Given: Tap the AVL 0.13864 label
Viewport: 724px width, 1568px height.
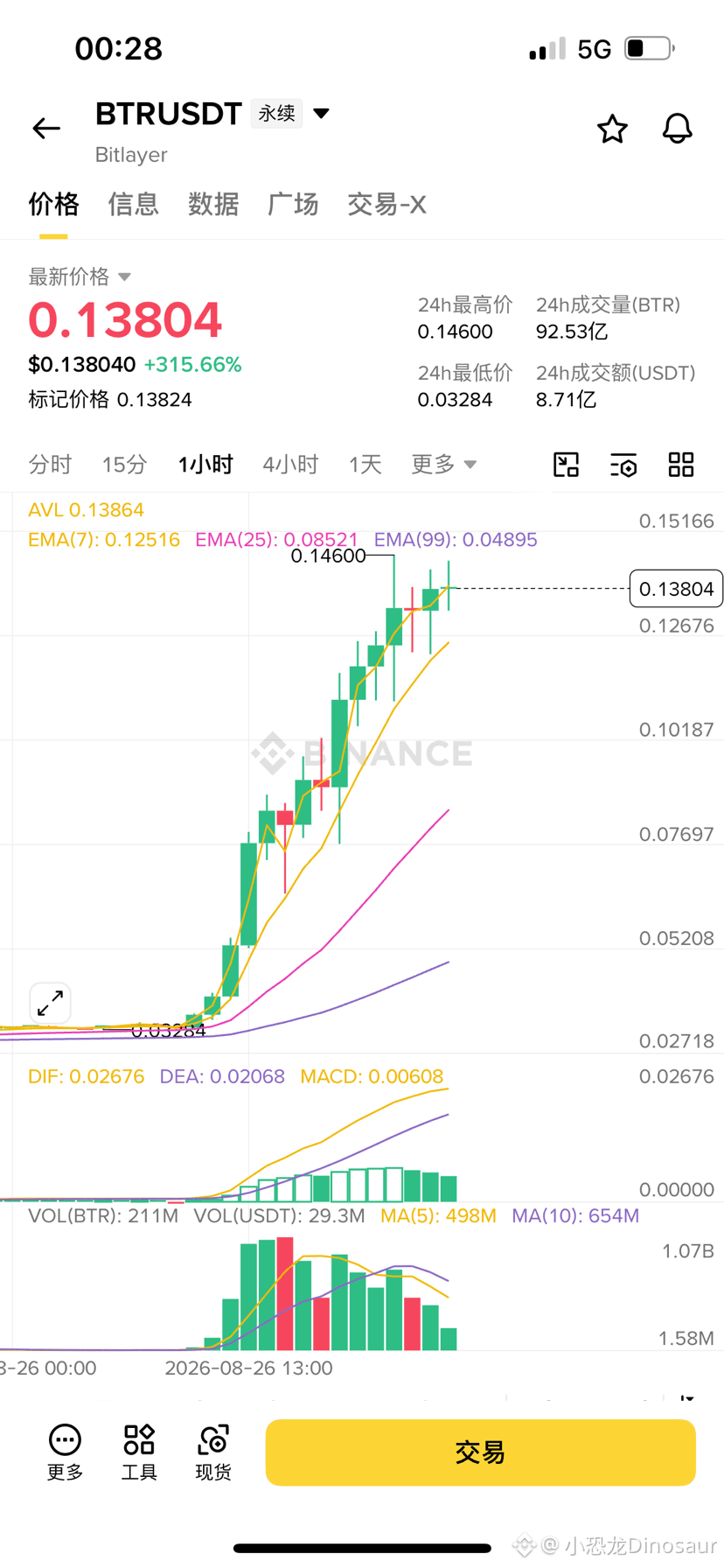Looking at the screenshot, I should pos(86,510).
